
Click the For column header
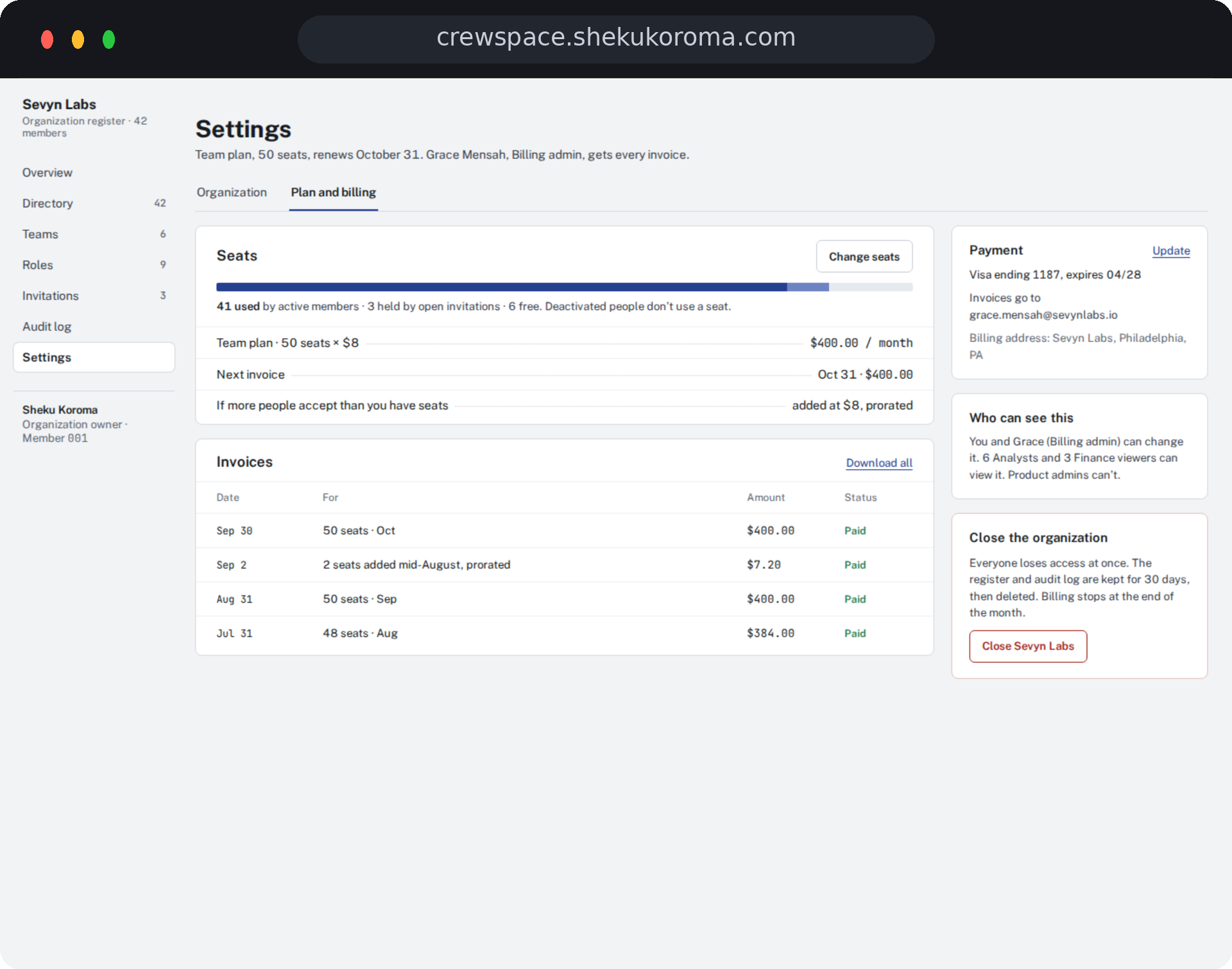pyautogui.click(x=330, y=497)
